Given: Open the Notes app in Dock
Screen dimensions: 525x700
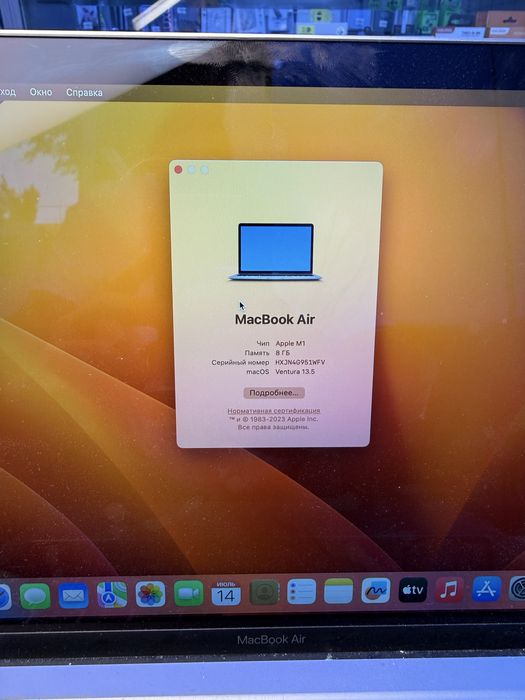Looking at the screenshot, I should pos(338,591).
